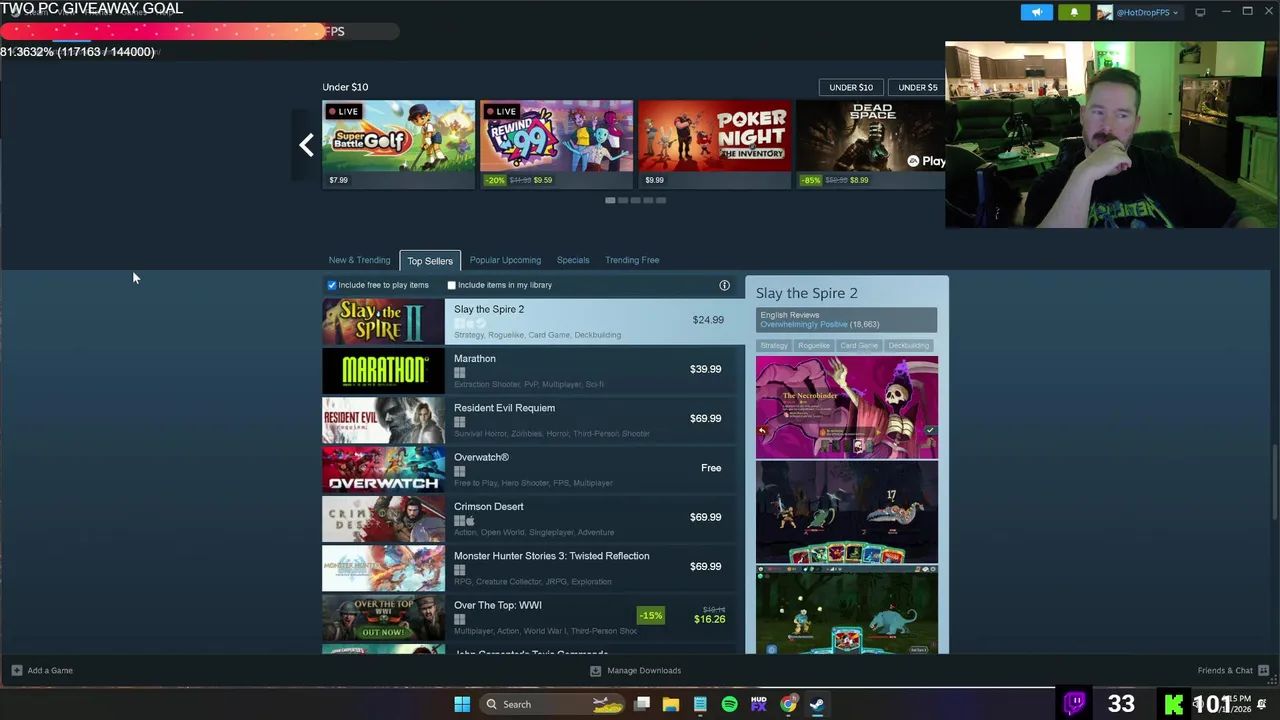The image size is (1280, 720).
Task: Check Include items in my library
Action: click(451, 285)
